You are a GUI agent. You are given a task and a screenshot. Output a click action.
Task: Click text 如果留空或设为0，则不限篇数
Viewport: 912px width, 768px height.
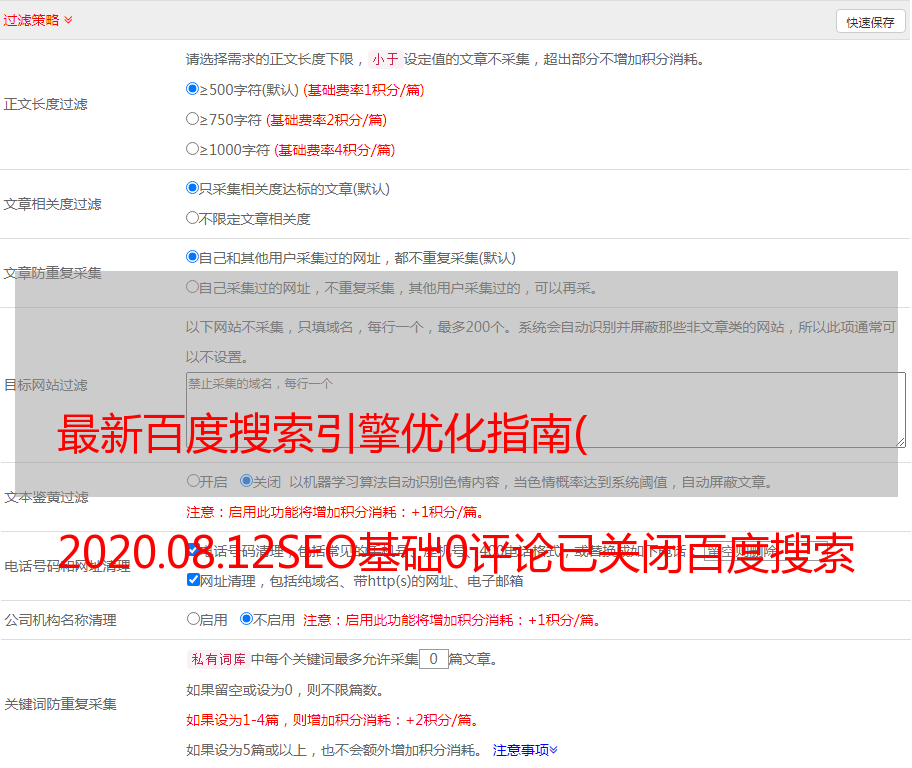(x=284, y=690)
